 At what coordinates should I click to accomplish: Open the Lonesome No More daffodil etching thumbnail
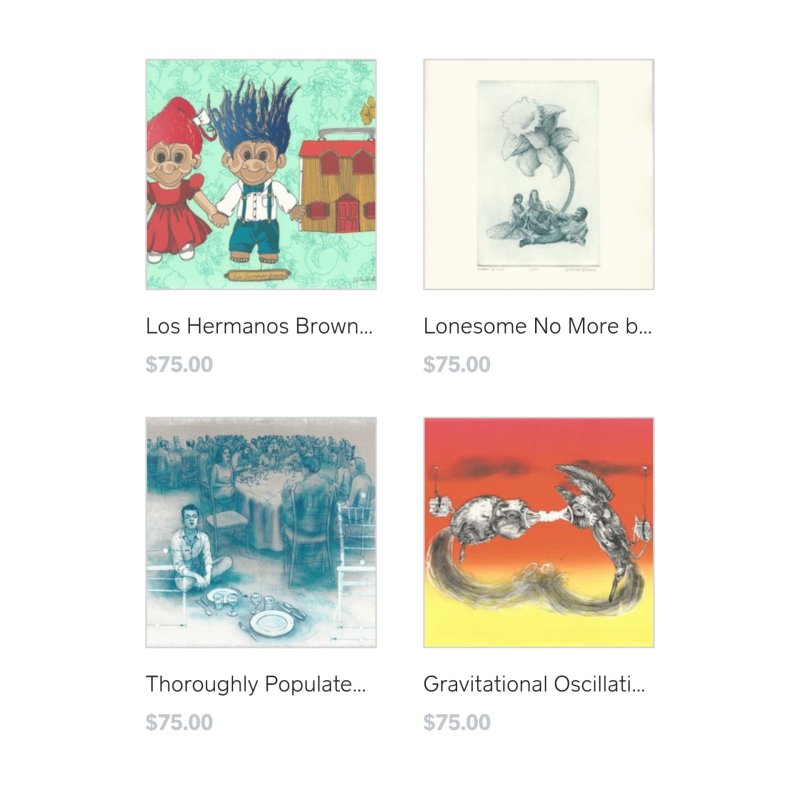[x=538, y=174]
